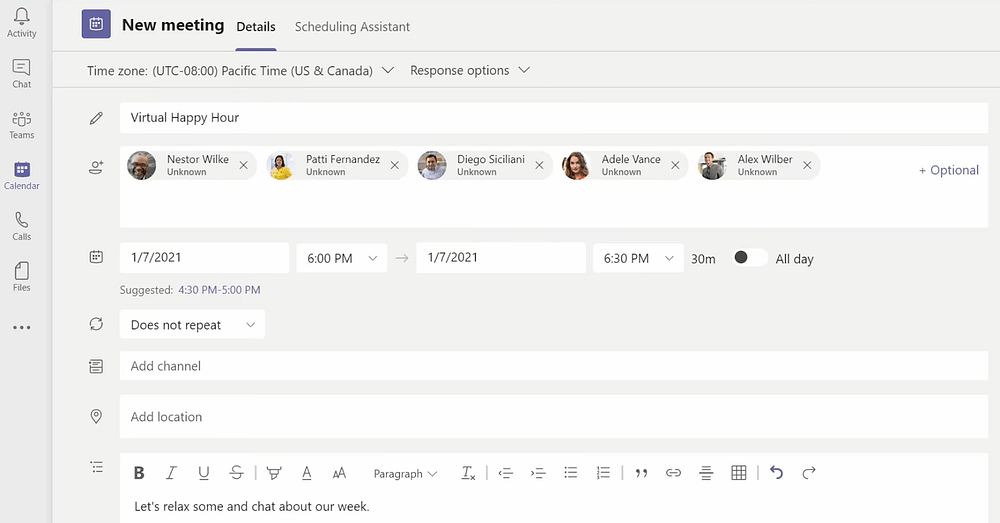Open Calls in the sidebar
Image resolution: width=1000 pixels, height=523 pixels.
pos(22,226)
